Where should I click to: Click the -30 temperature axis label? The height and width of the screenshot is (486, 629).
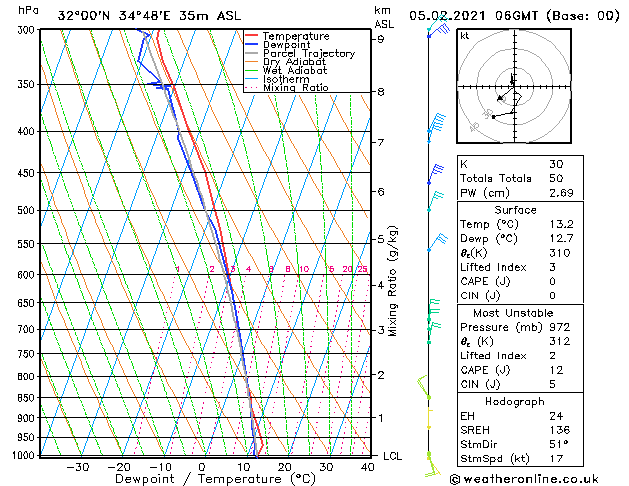(77, 467)
